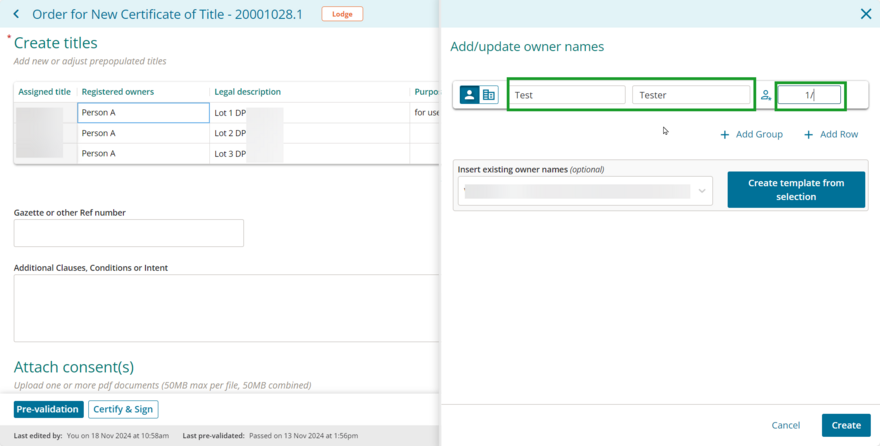
Task: Click the Lot 1 DP legal description cell
Action: [309, 113]
